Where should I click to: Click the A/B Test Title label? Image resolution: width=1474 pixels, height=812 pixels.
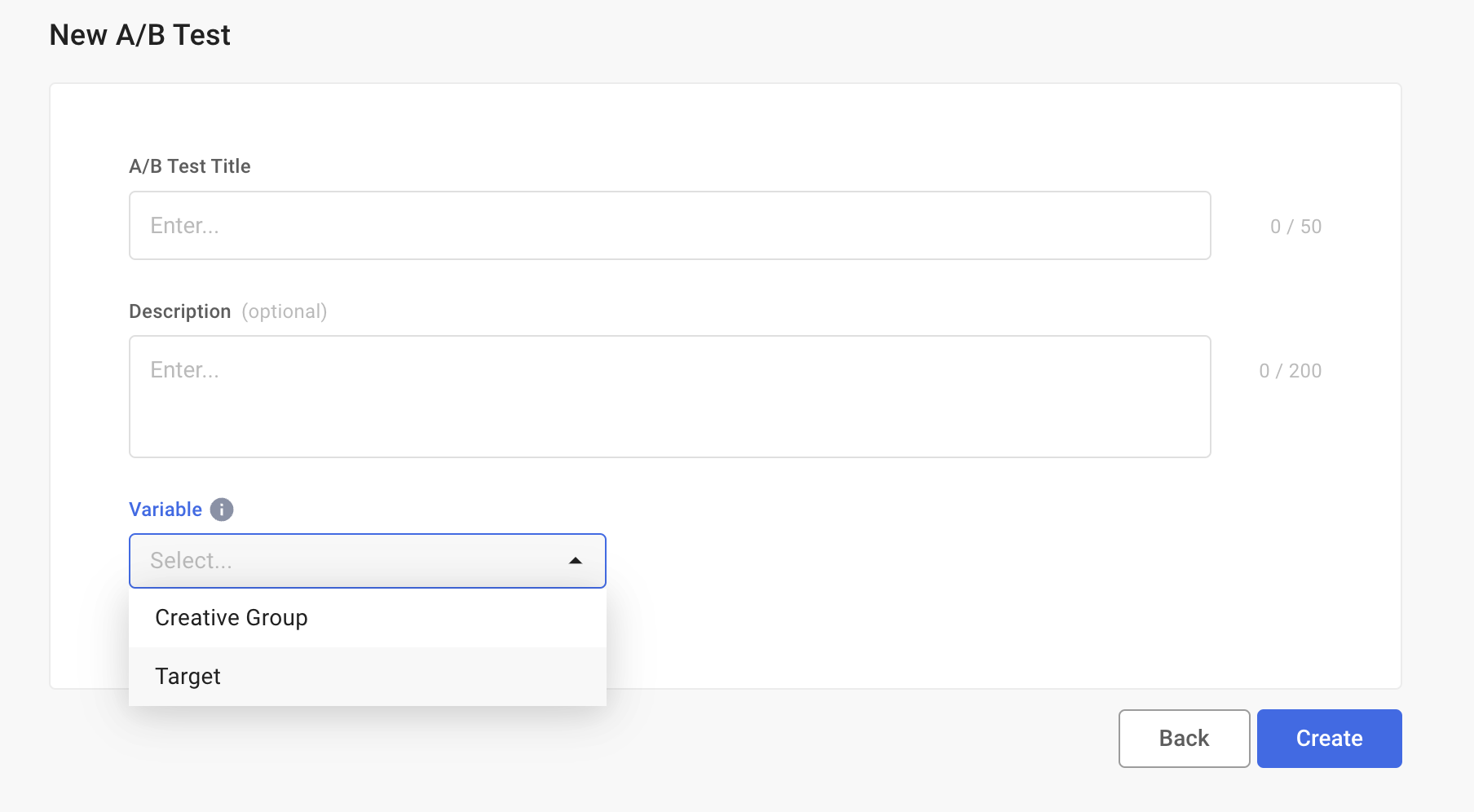coord(190,166)
